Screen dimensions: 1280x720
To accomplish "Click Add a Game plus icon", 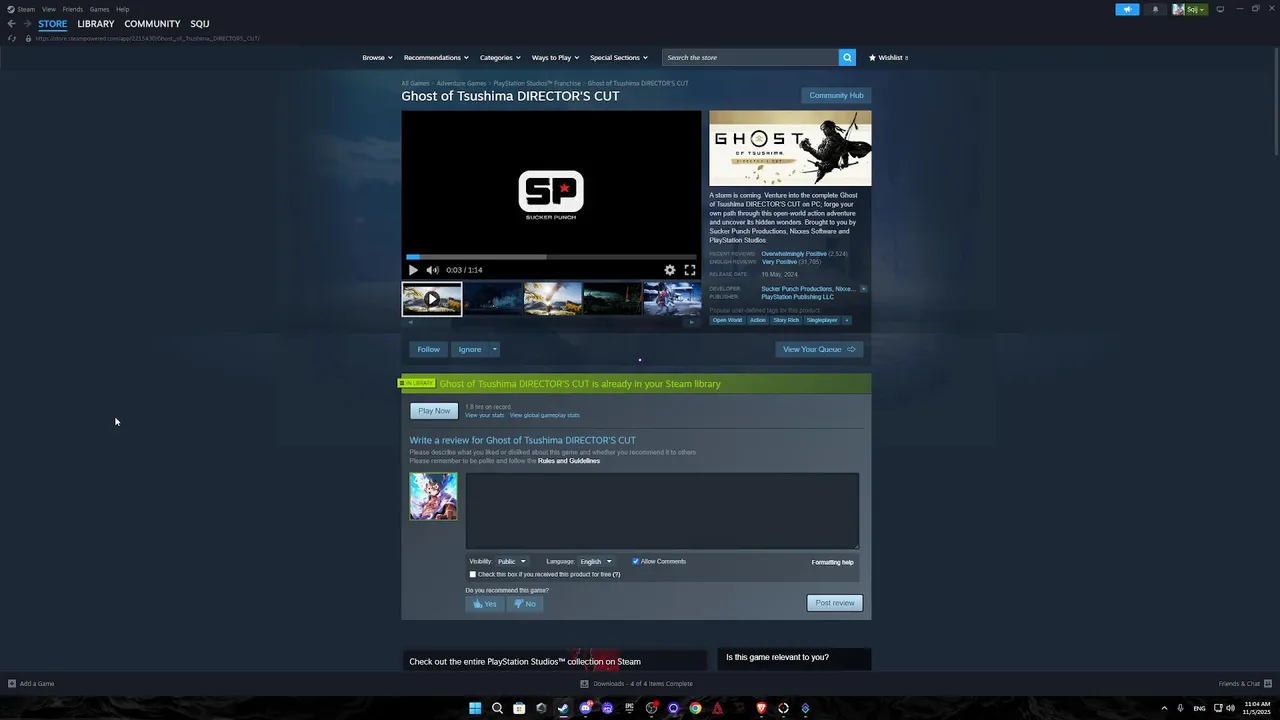I will [x=12, y=684].
